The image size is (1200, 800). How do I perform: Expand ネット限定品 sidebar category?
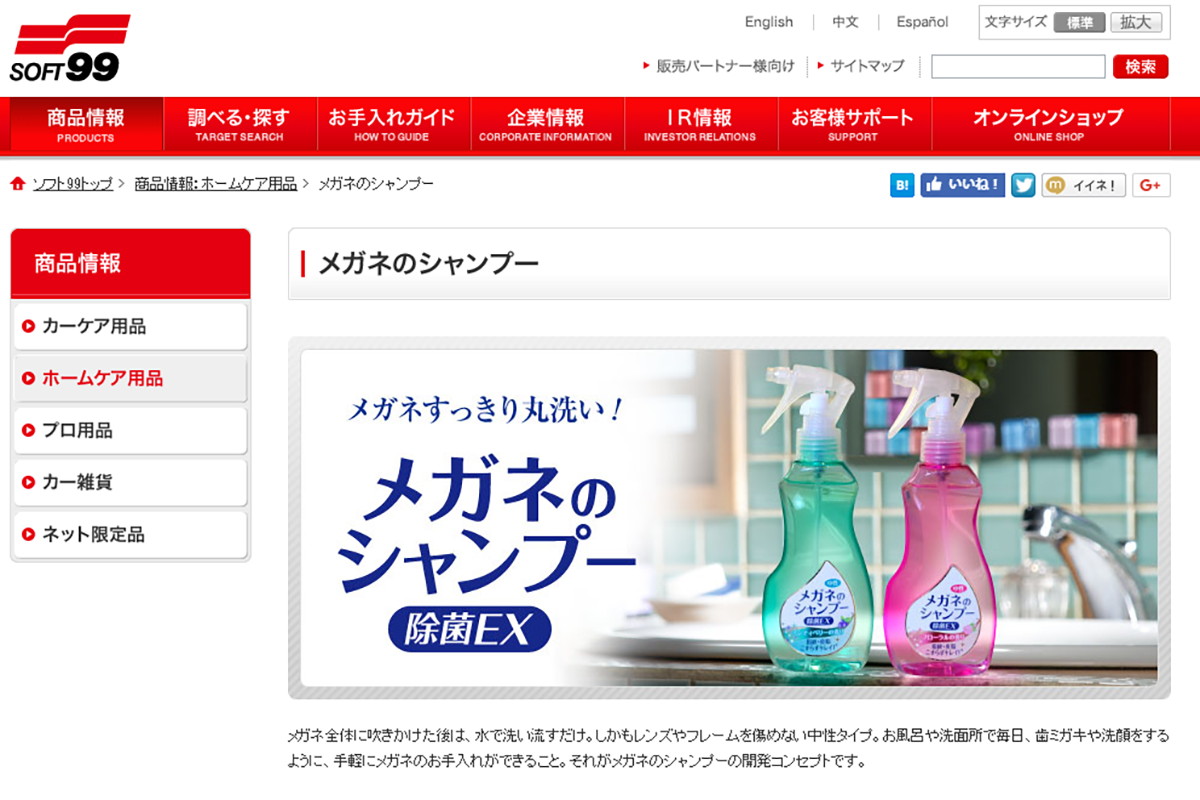tap(130, 534)
